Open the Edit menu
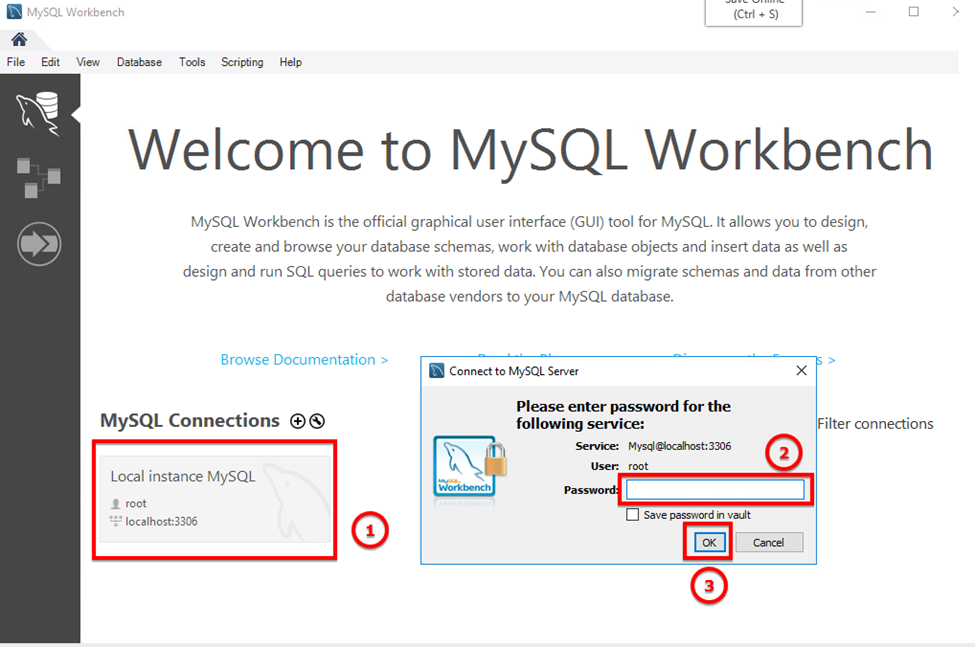This screenshot has width=975, height=647. [x=50, y=62]
